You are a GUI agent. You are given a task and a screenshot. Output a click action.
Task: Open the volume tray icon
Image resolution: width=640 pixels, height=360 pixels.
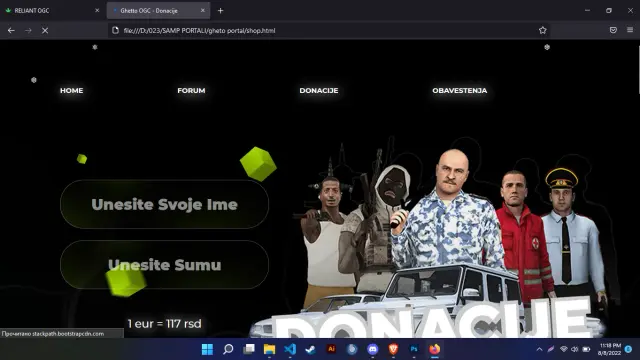[575, 349]
